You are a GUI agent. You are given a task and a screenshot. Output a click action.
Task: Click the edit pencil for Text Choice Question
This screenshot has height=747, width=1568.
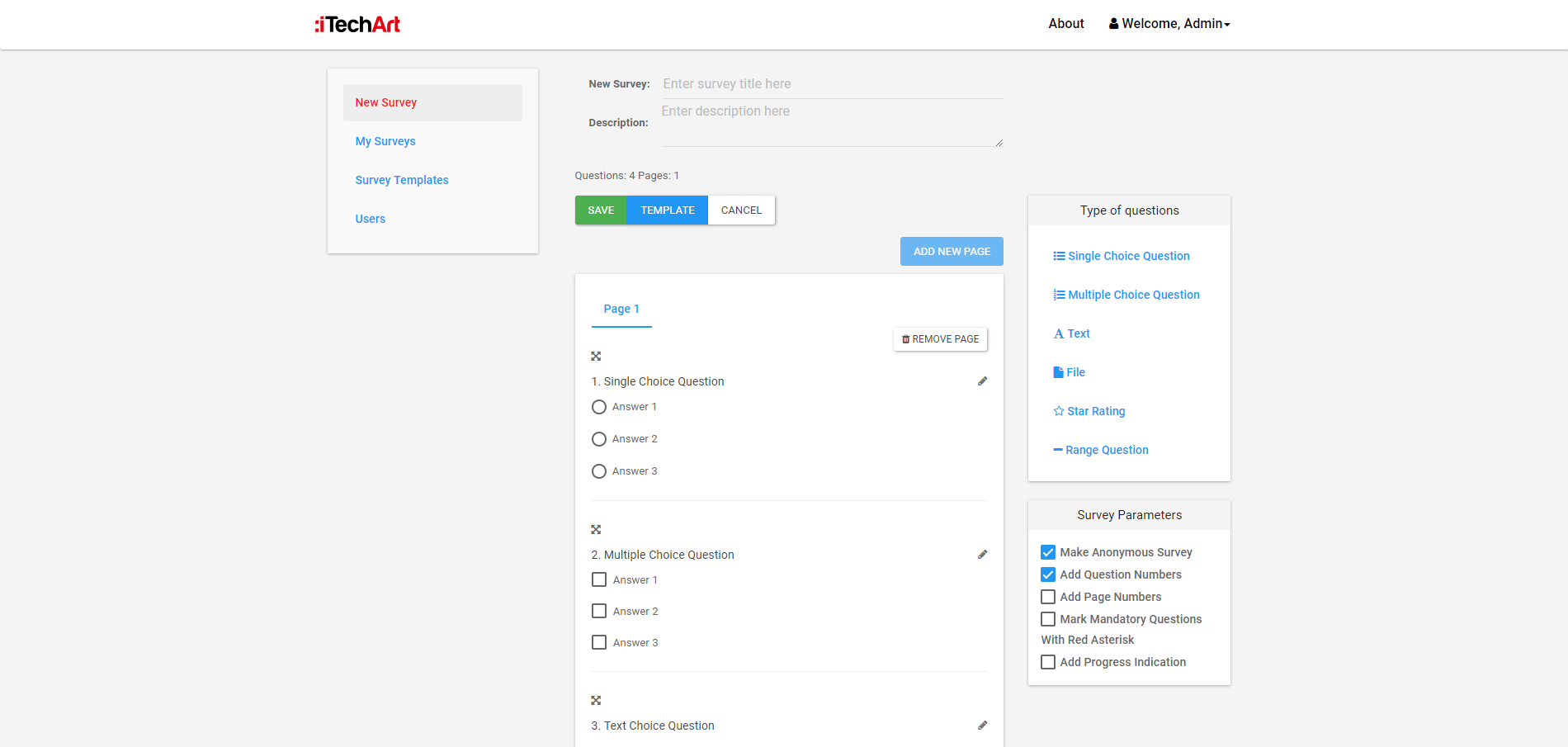(982, 726)
